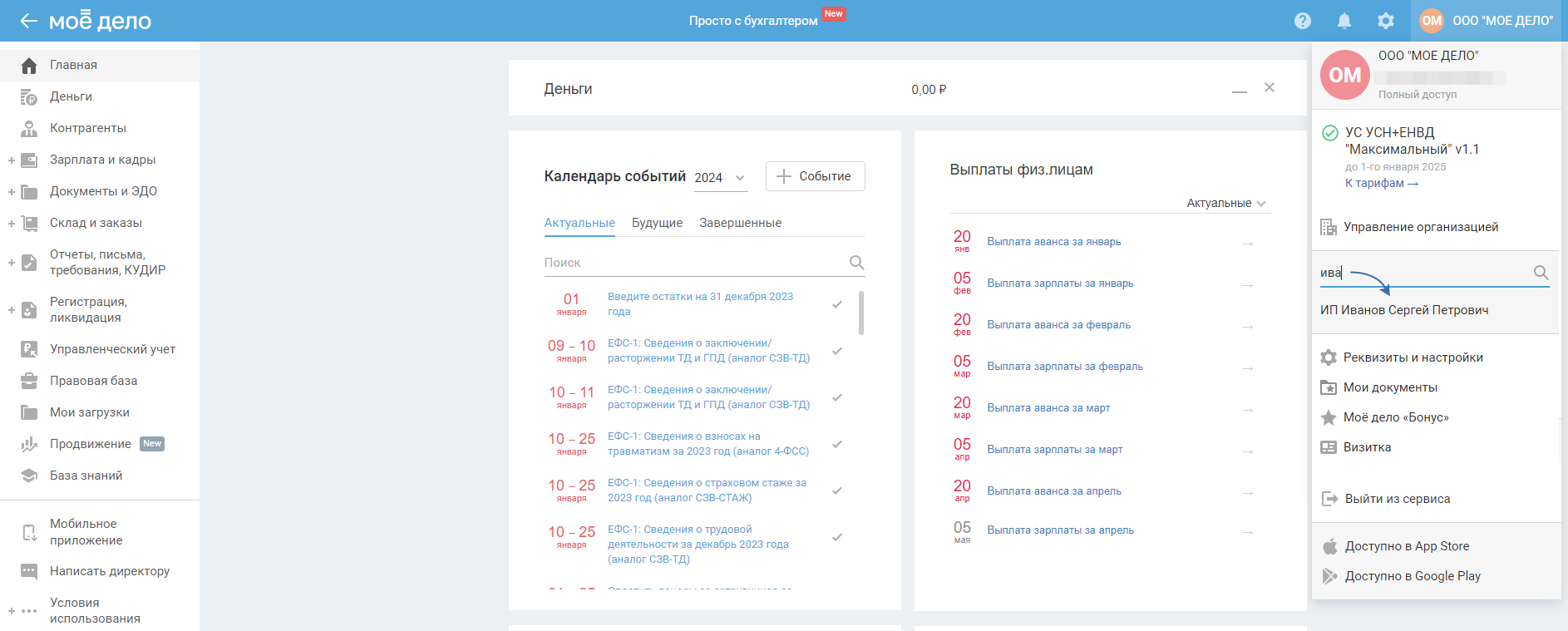Open Просто с бухгалтером link
The width and height of the screenshot is (1568, 631).
753,21
